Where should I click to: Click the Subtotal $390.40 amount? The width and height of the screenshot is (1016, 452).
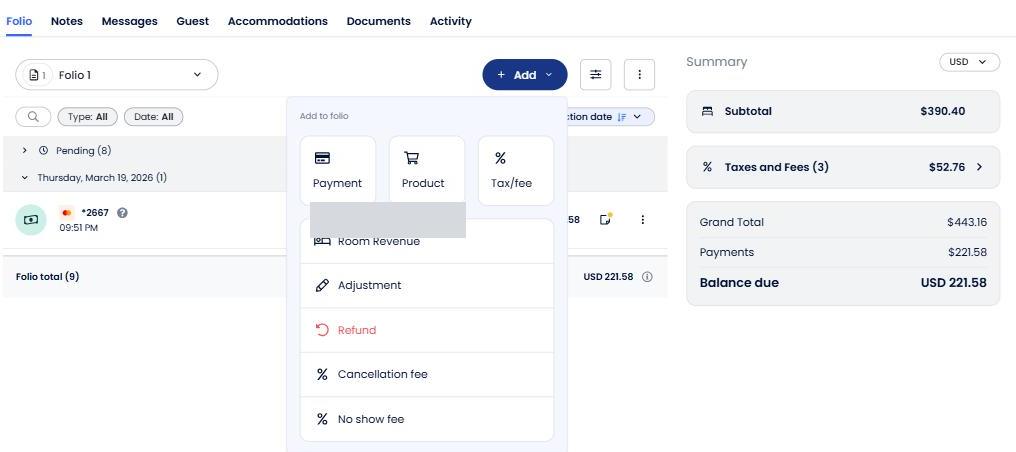942,111
